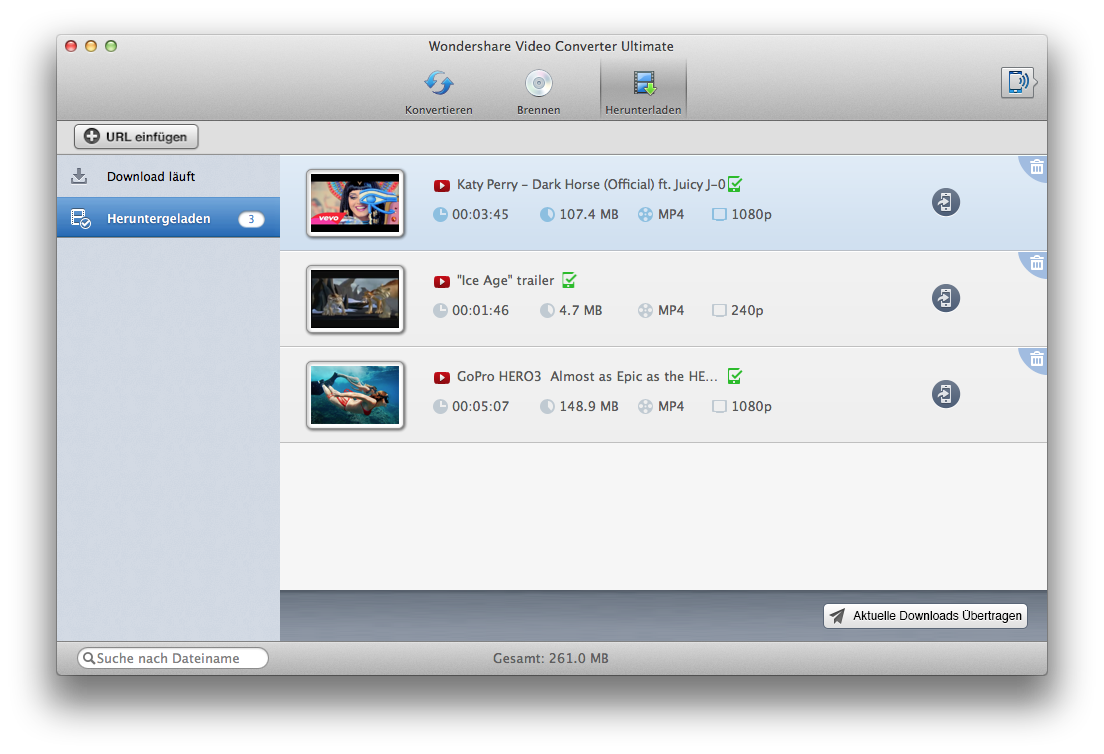Click film reel icon of GoPro MP4
Image resolution: width=1104 pixels, height=754 pixels.
tap(645, 406)
